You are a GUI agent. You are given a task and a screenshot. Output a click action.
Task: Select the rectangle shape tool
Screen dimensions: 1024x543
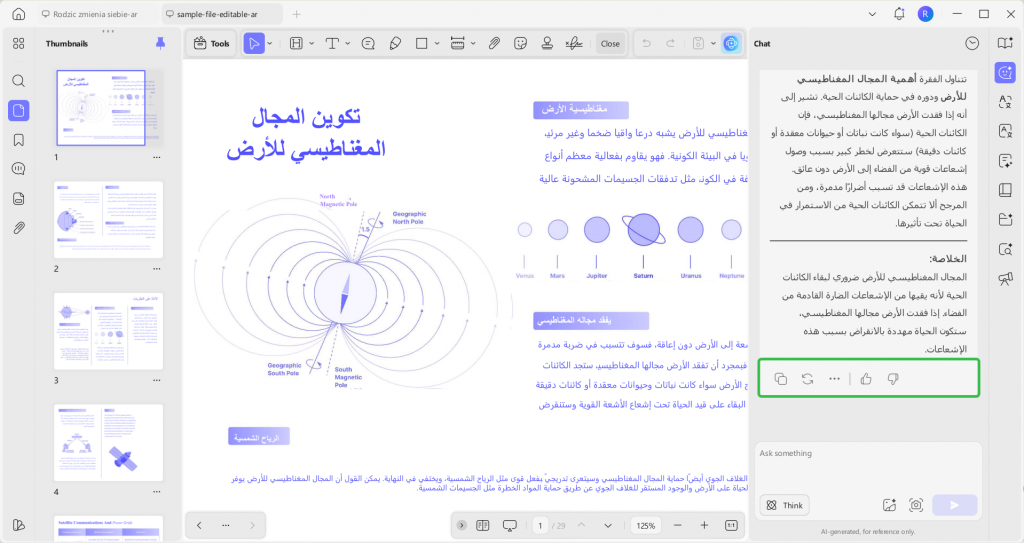(422, 44)
